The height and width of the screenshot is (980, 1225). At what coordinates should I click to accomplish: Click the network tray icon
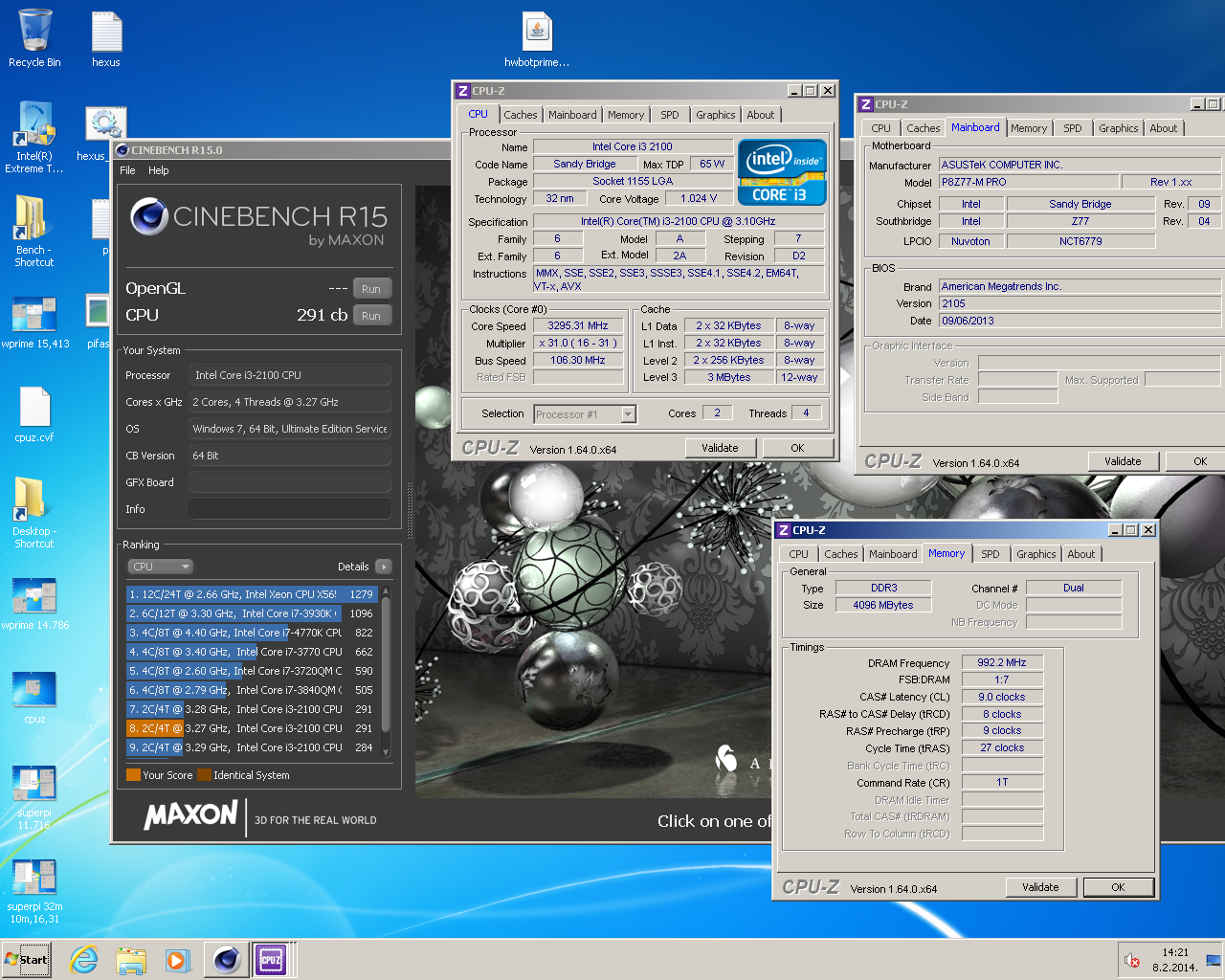(x=1213, y=961)
